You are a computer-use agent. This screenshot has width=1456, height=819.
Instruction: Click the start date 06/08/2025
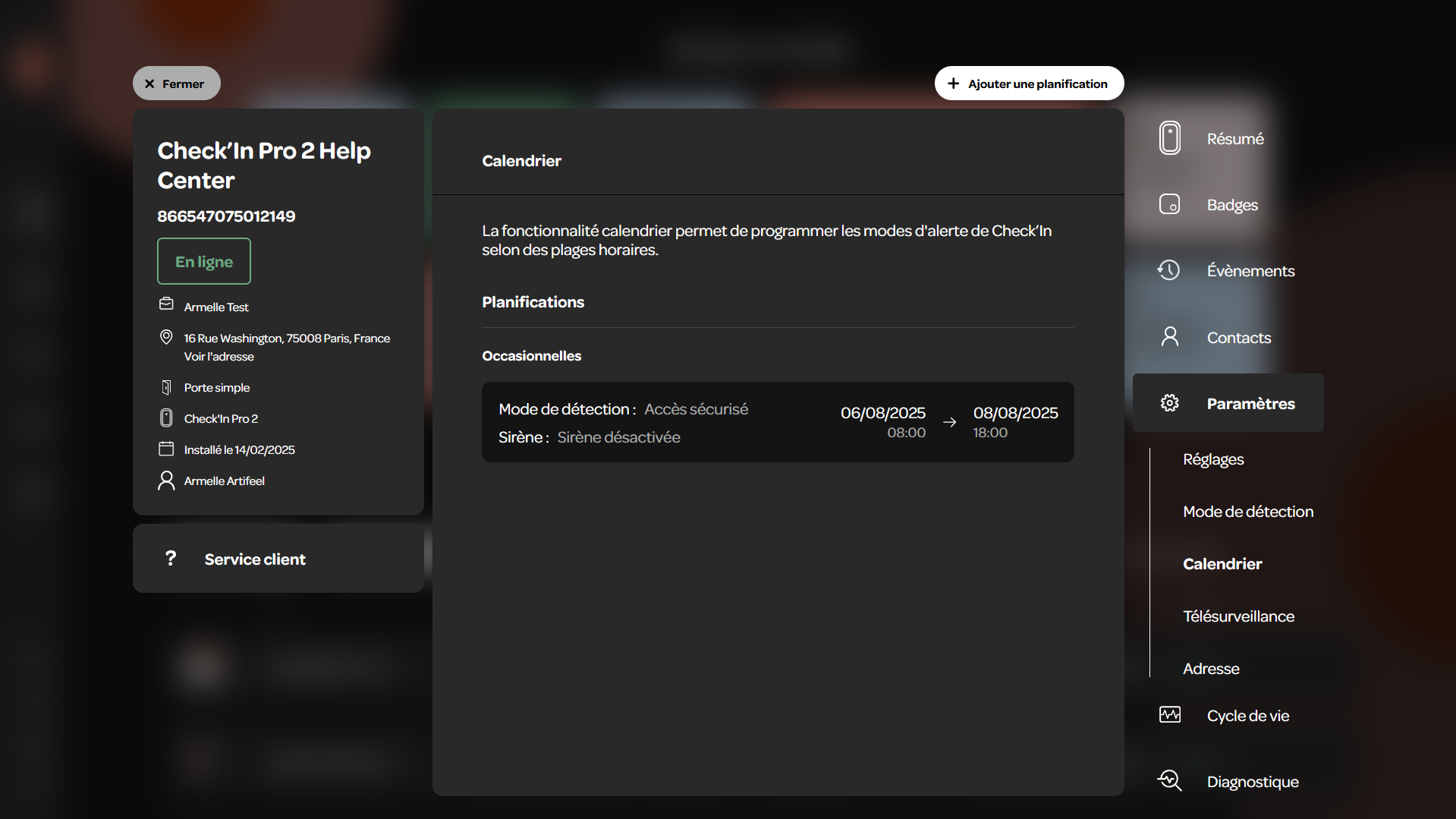tap(882, 413)
